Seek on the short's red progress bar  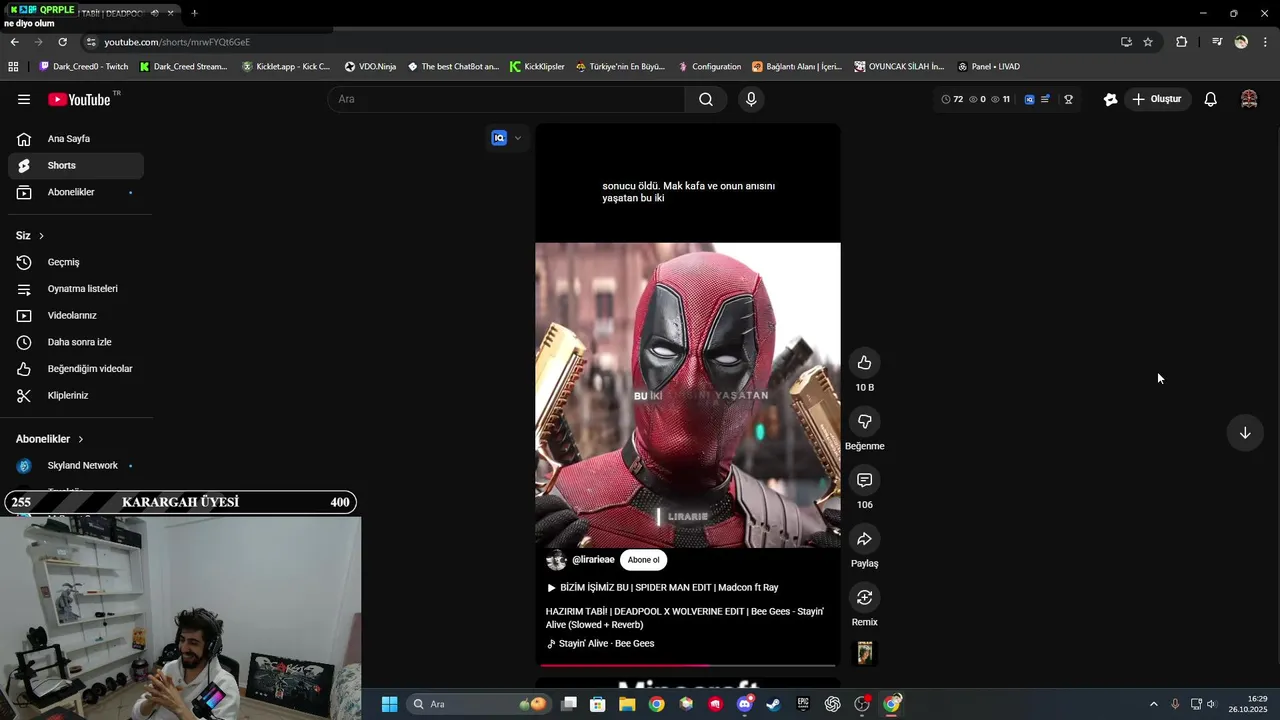pyautogui.click(x=688, y=664)
